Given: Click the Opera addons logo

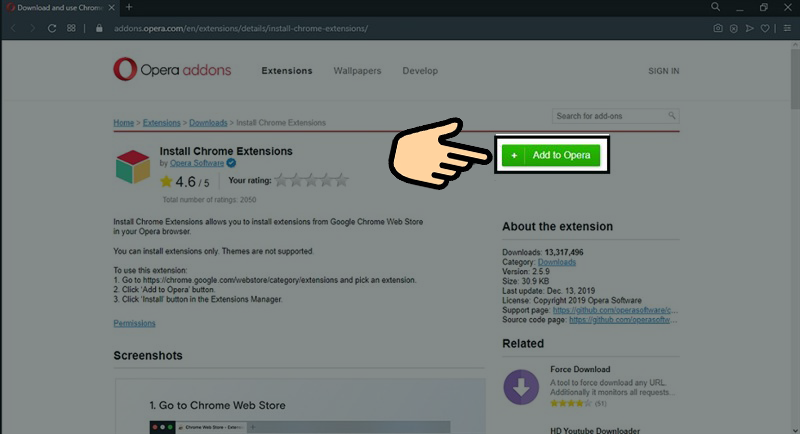Looking at the screenshot, I should coord(172,69).
